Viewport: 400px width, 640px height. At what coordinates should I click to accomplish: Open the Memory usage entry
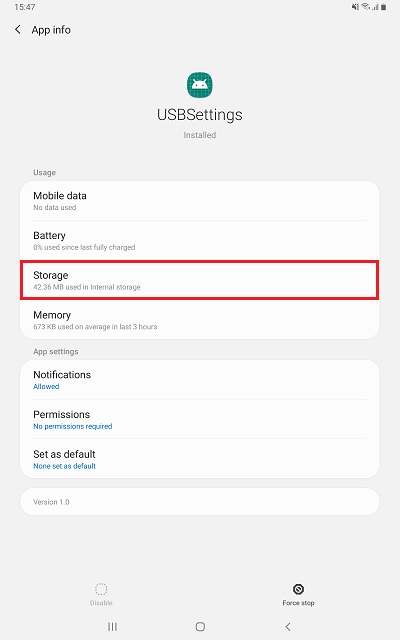200,320
